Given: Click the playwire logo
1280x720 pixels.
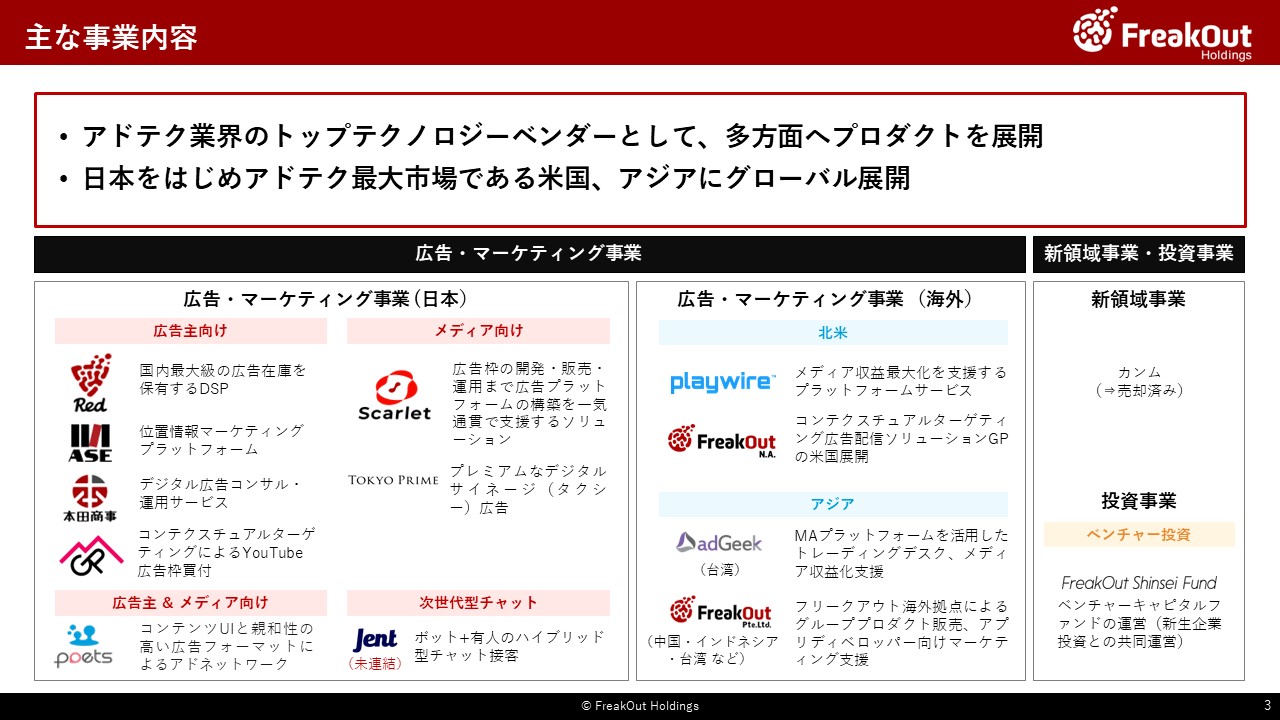Looking at the screenshot, I should pyautogui.click(x=722, y=381).
